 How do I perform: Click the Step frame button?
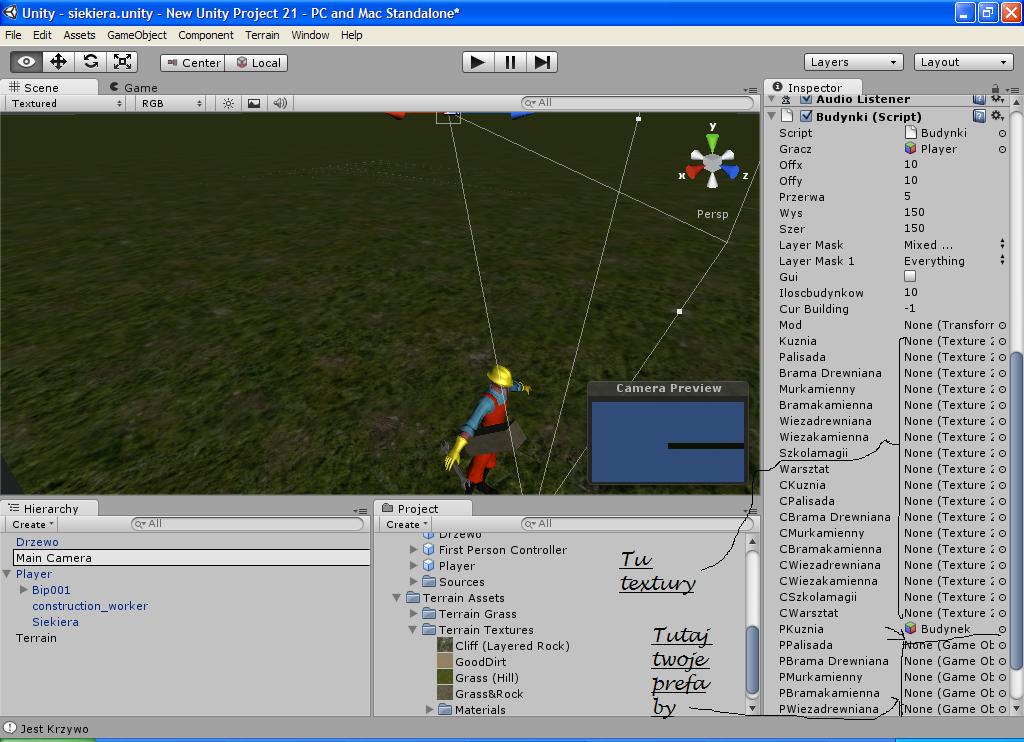click(541, 62)
